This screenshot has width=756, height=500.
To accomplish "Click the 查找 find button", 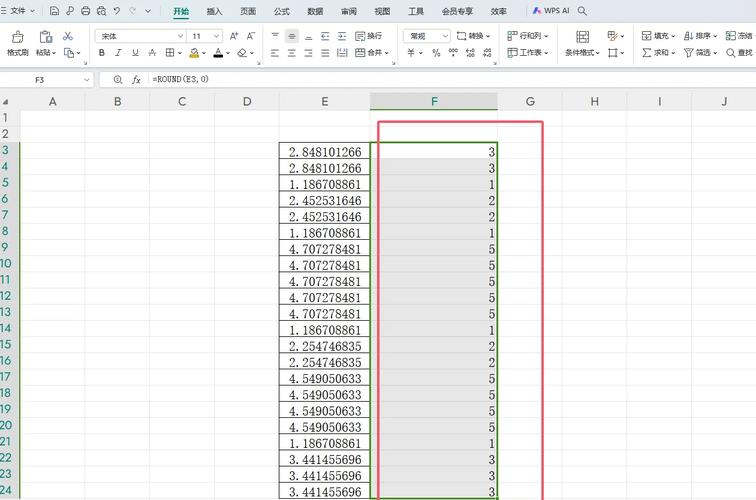I will point(740,53).
